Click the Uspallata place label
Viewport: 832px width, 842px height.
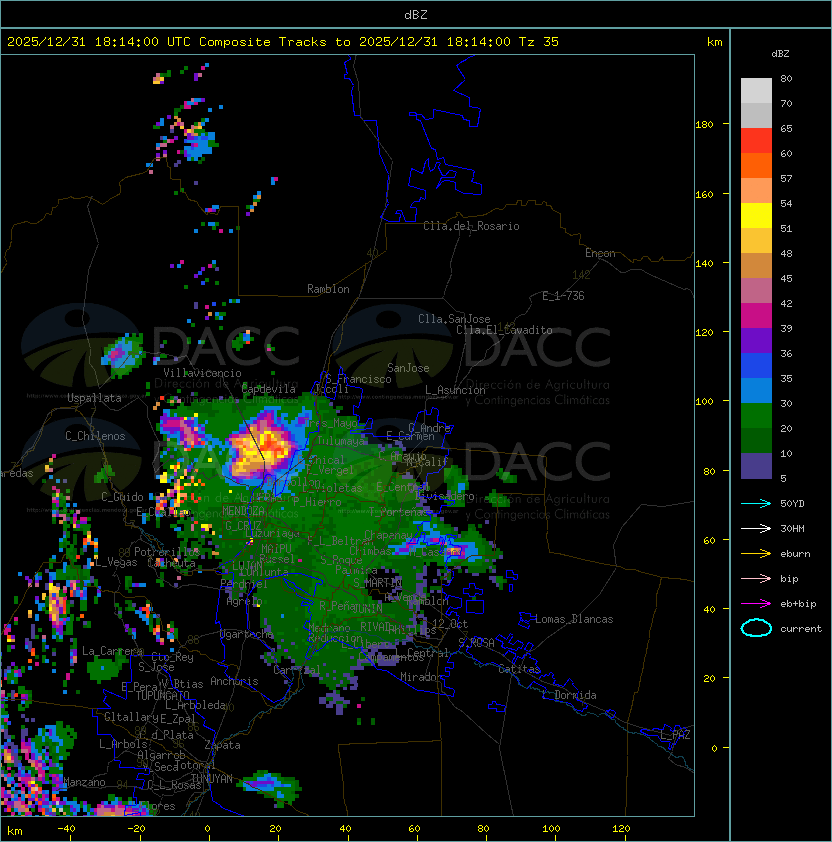coord(94,398)
